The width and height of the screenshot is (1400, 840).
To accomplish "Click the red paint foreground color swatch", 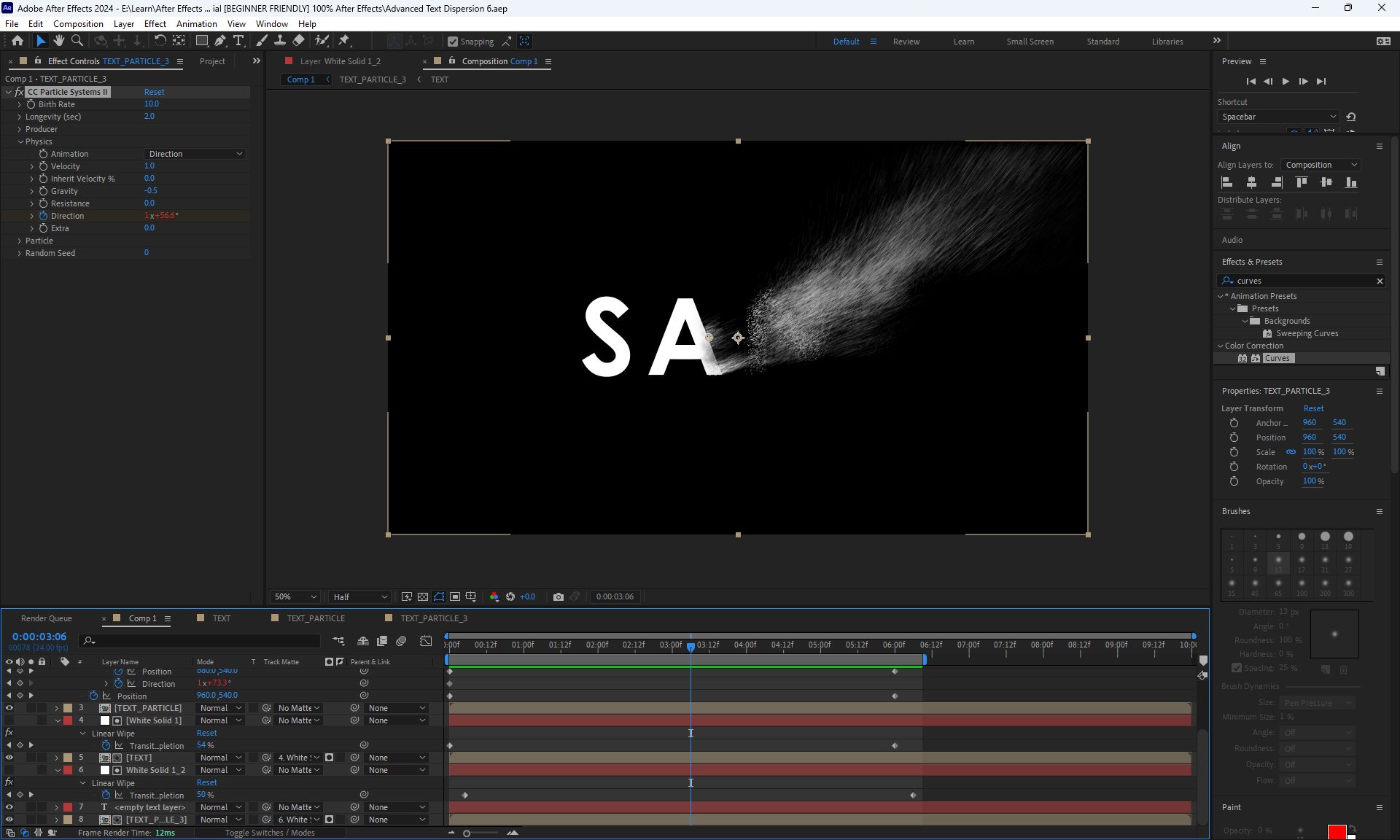I will (1336, 832).
